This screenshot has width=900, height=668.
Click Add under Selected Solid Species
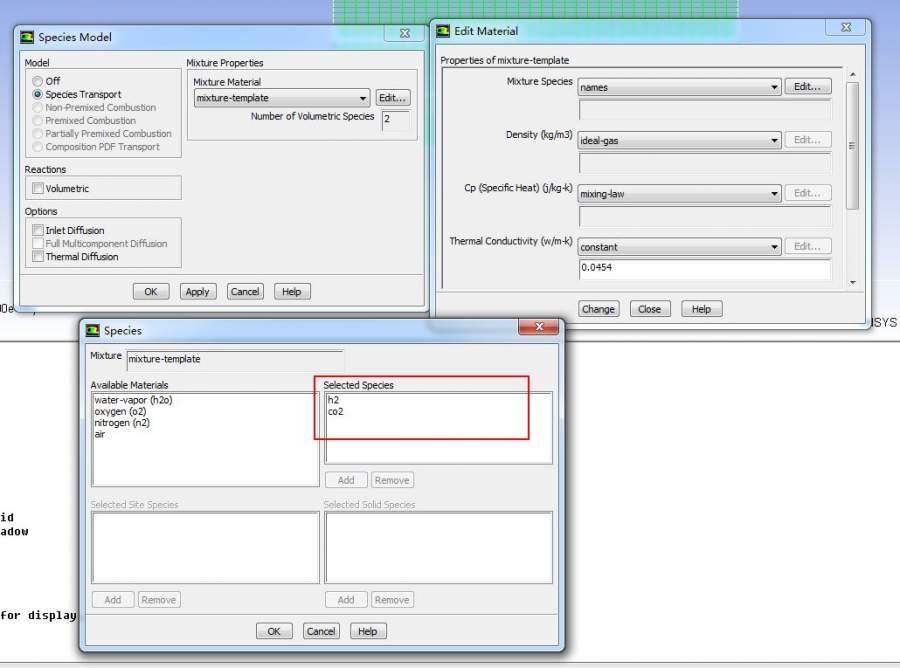tap(346, 600)
